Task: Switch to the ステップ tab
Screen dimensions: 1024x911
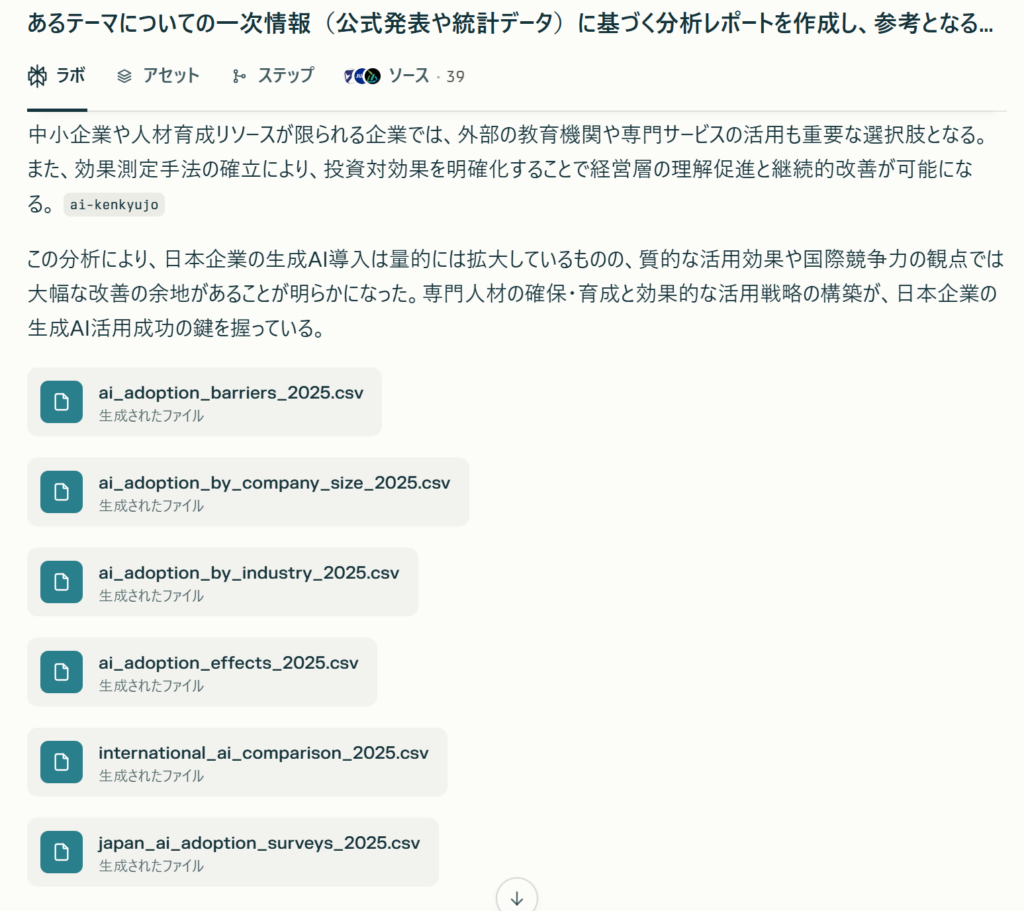Action: tap(273, 76)
